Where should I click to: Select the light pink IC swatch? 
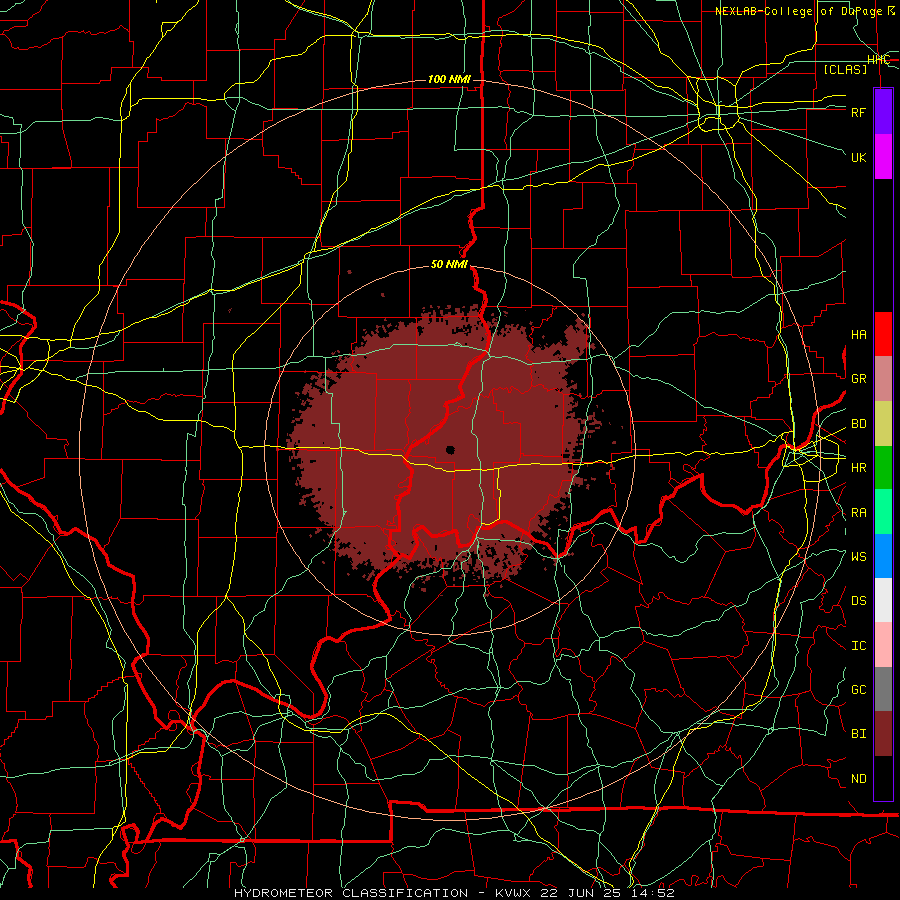pyautogui.click(x=883, y=645)
